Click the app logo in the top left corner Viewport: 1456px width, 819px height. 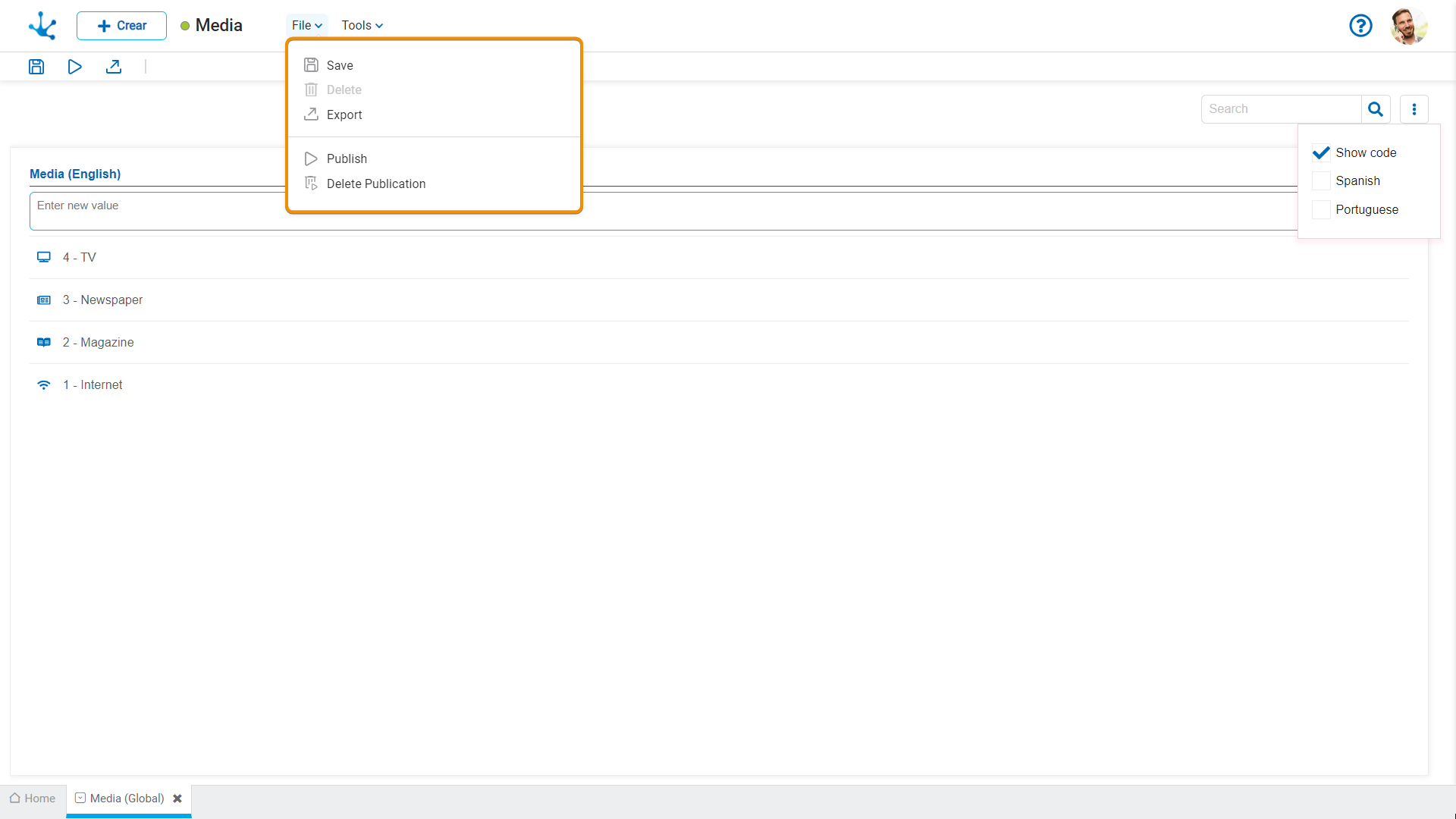42,26
